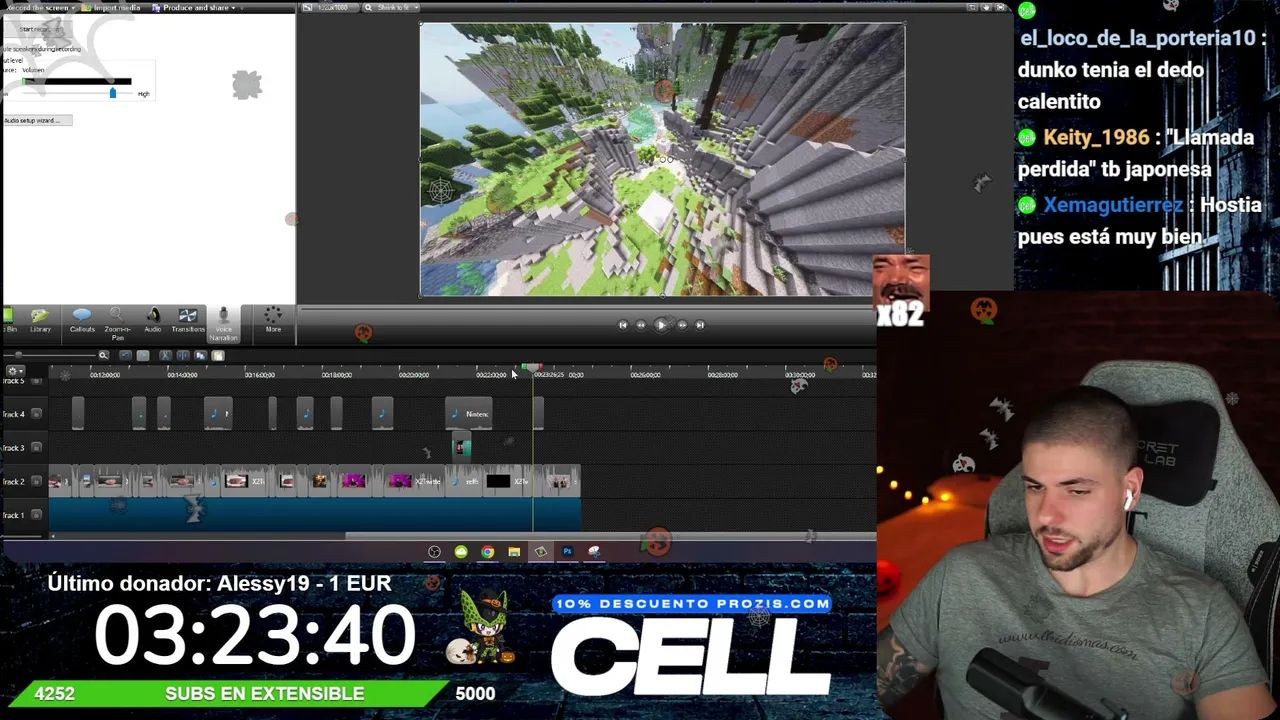The image size is (1280, 720).
Task: Toggle the lock on Track 5
Action: click(x=37, y=382)
